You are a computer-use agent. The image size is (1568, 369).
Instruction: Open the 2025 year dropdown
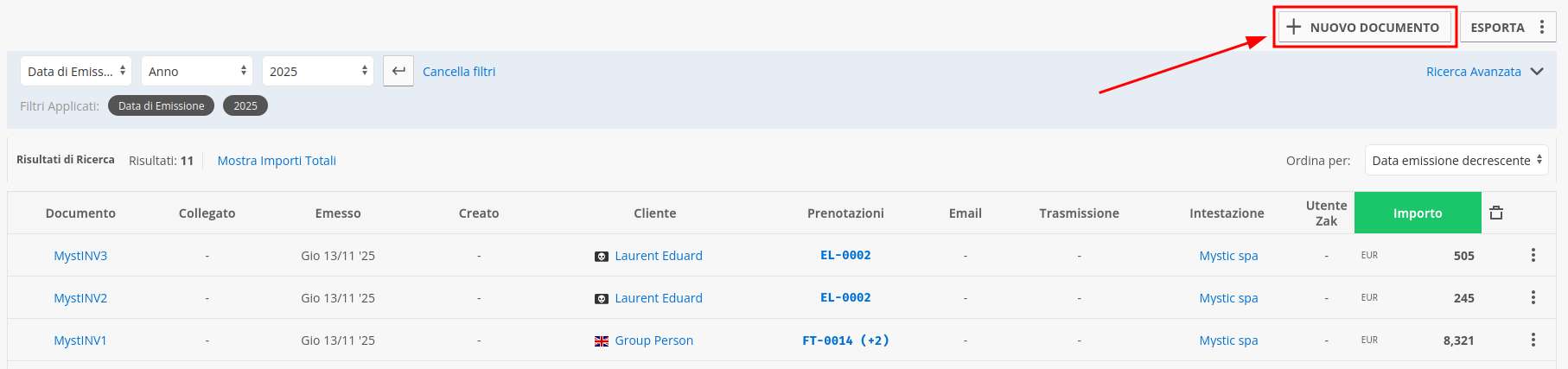tap(317, 71)
